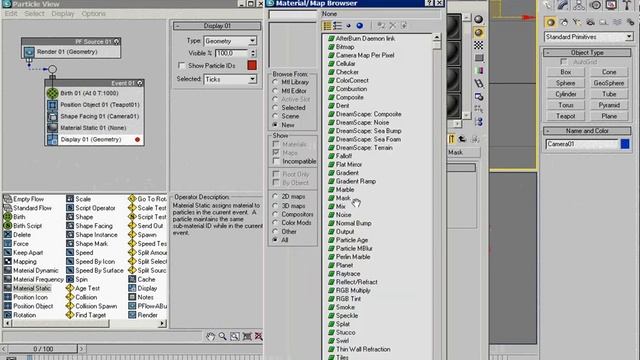Click the Position Object 01 operator icon
The height and width of the screenshot is (360, 640).
52,105
